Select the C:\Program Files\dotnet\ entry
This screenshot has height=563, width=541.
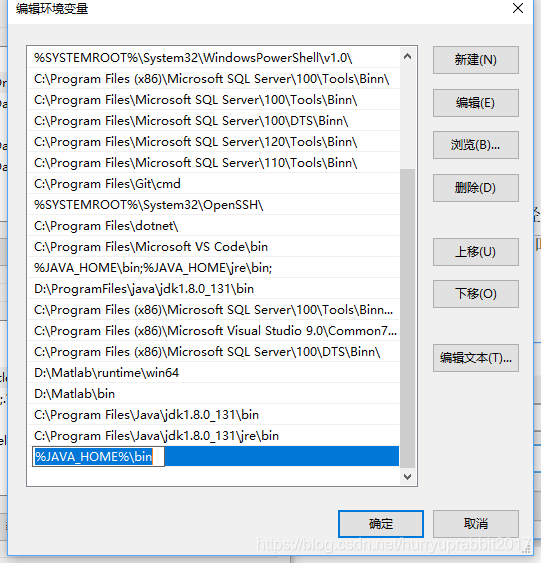point(214,226)
